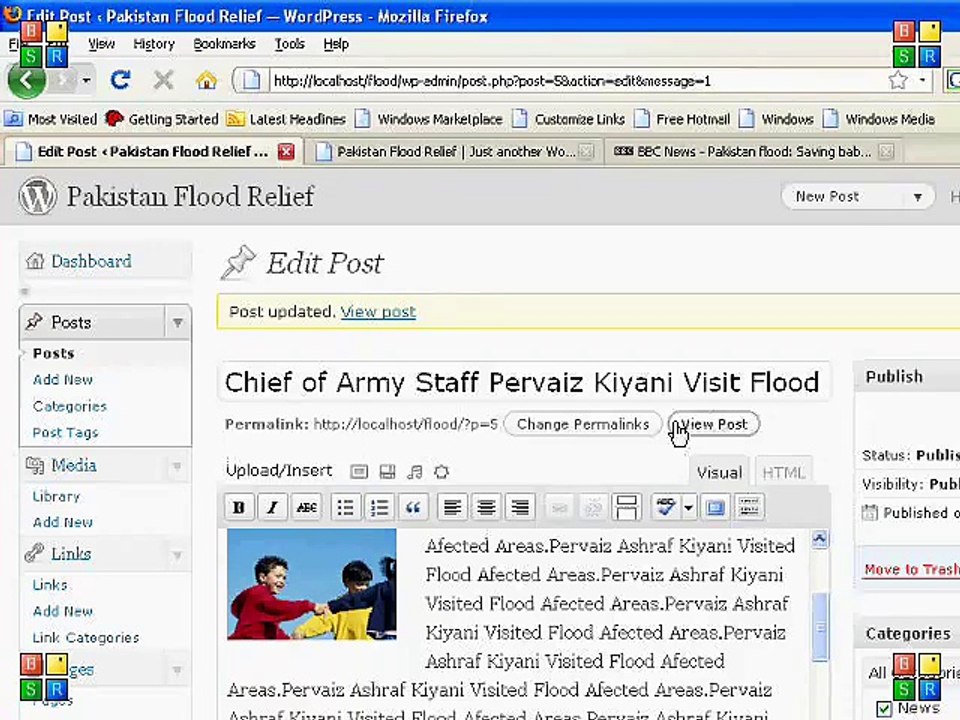Viewport: 960px width, 720px height.
Task: Open the location bar history dropdown
Action: click(x=922, y=80)
